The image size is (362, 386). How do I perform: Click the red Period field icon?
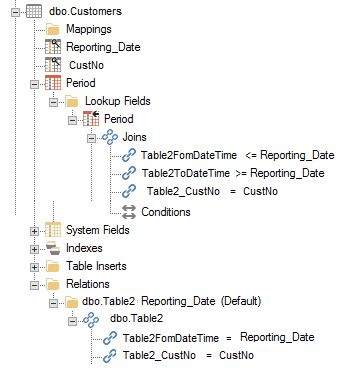(x=53, y=83)
